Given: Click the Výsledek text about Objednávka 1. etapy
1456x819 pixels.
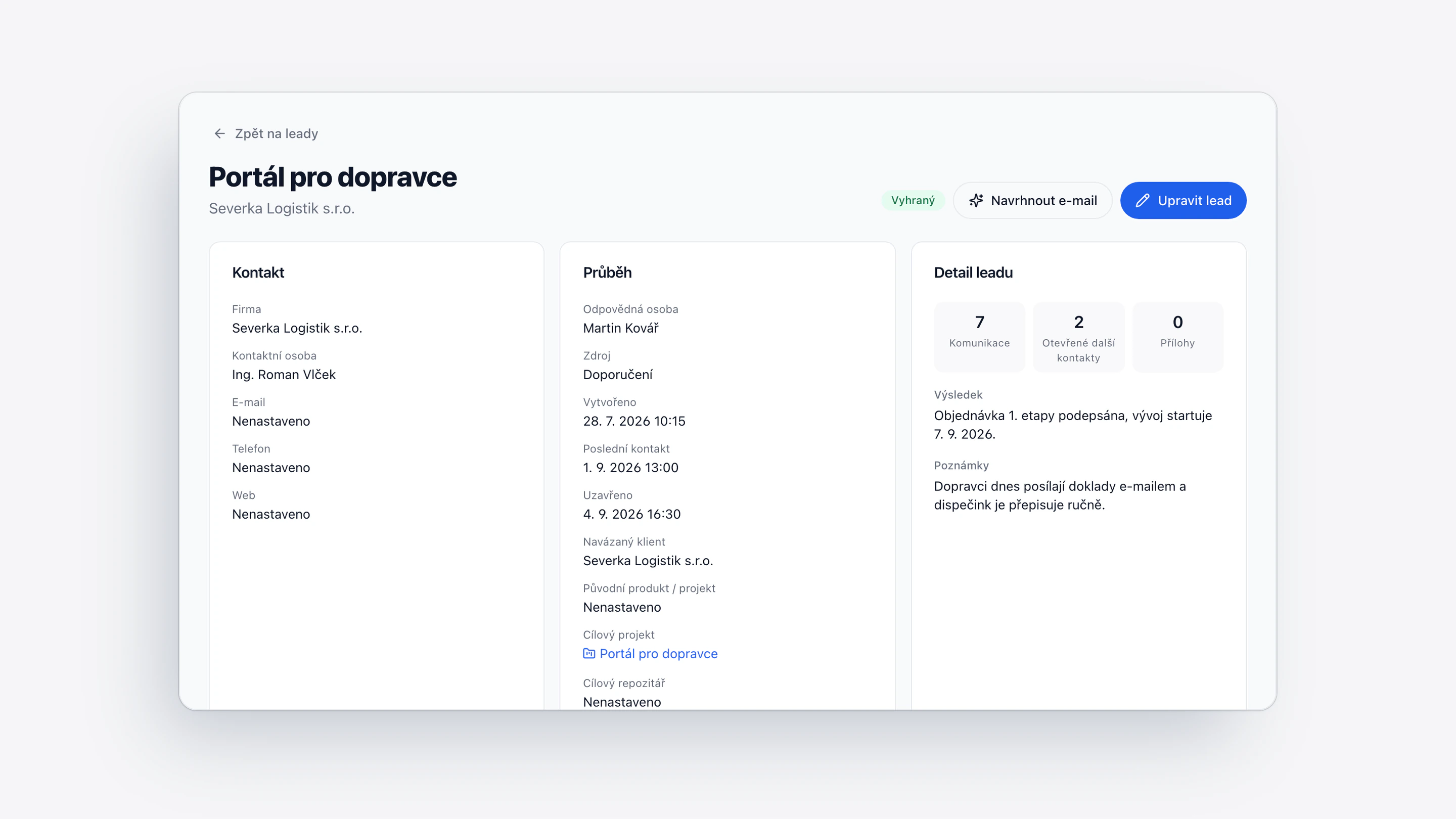Looking at the screenshot, I should [x=1073, y=425].
